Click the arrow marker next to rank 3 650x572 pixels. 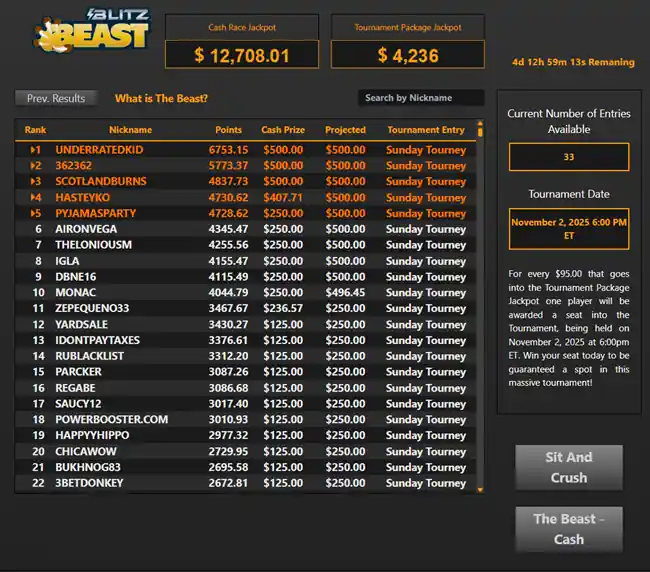pos(32,182)
